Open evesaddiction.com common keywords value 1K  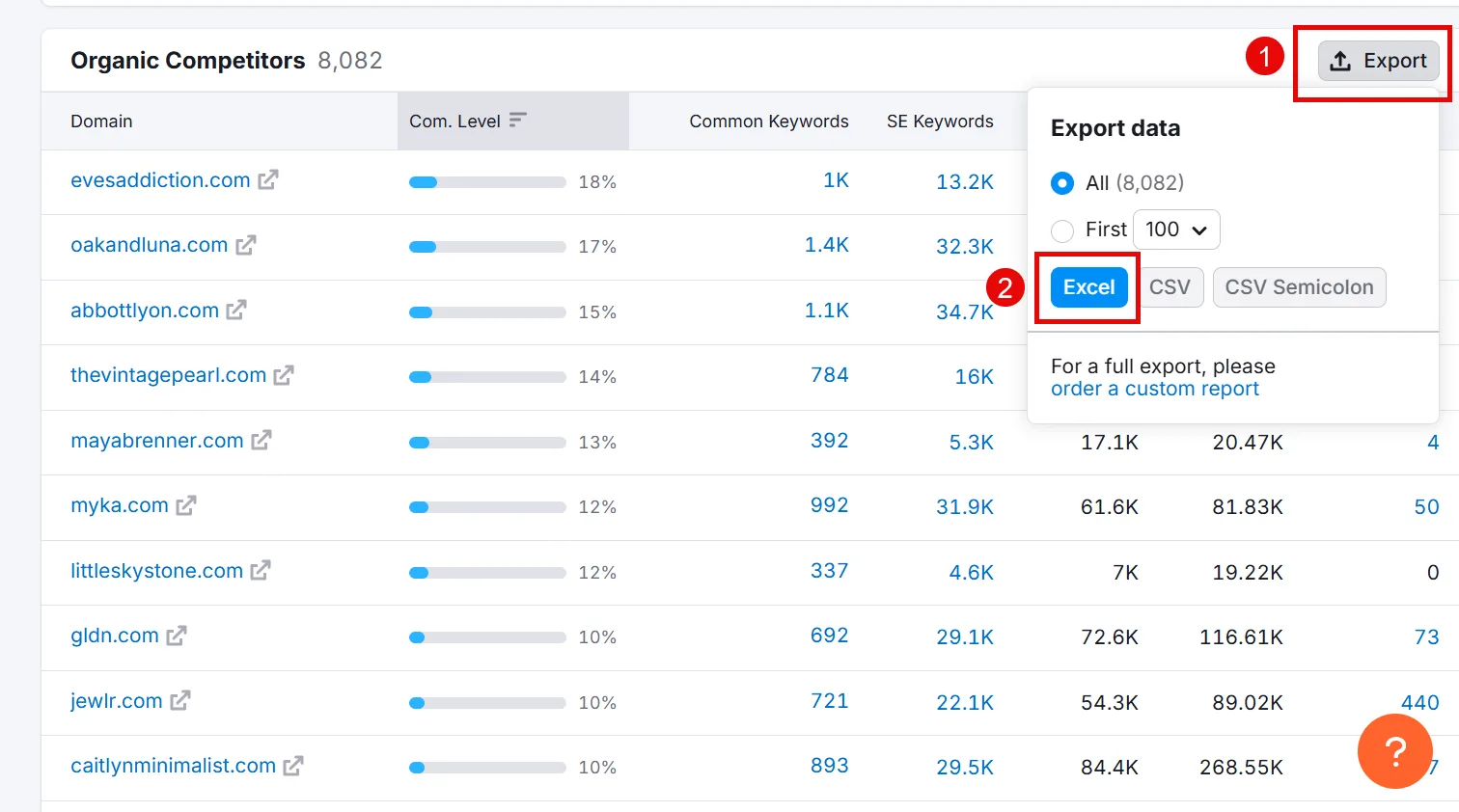coord(837,180)
